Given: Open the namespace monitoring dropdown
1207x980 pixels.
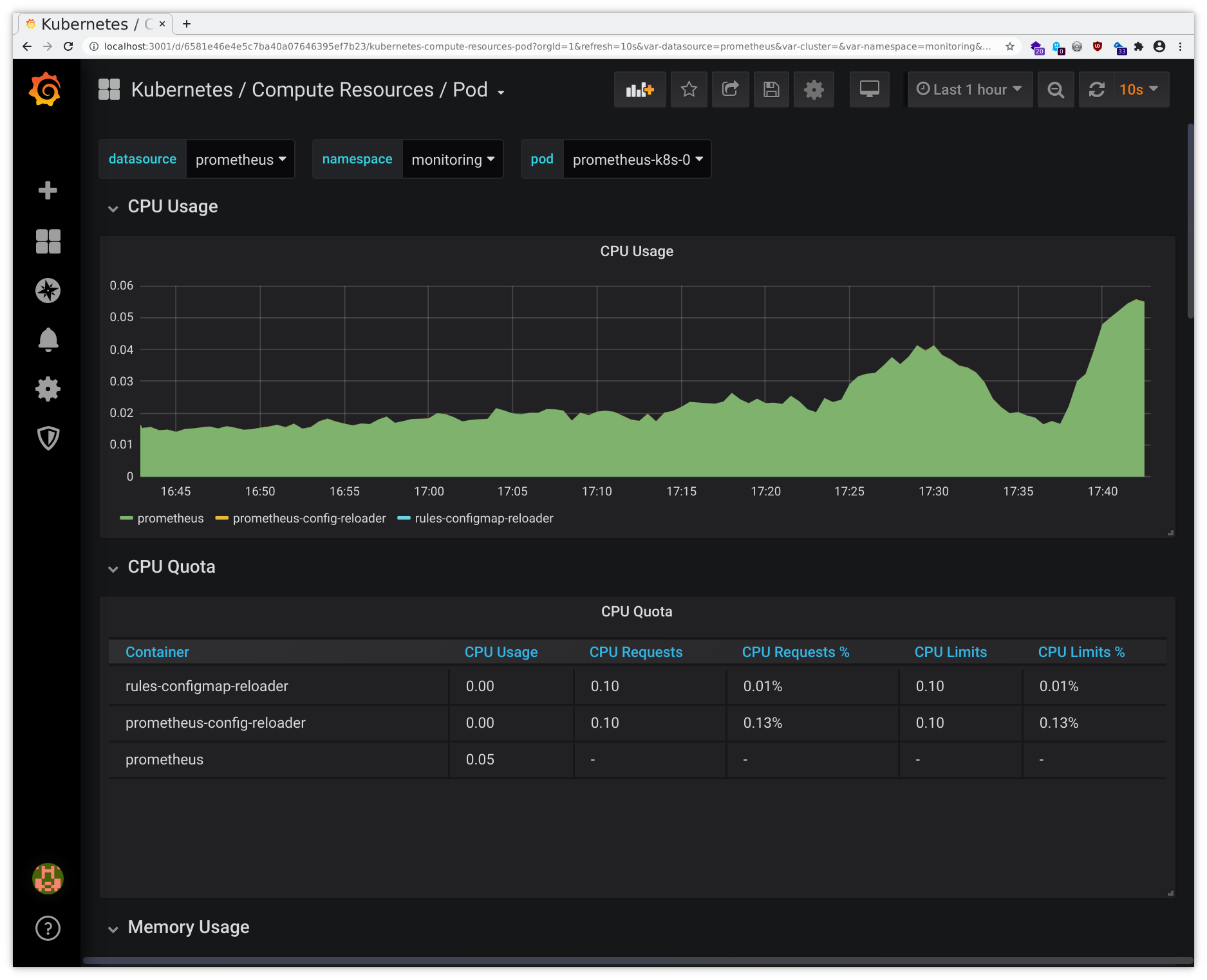Looking at the screenshot, I should tap(453, 160).
